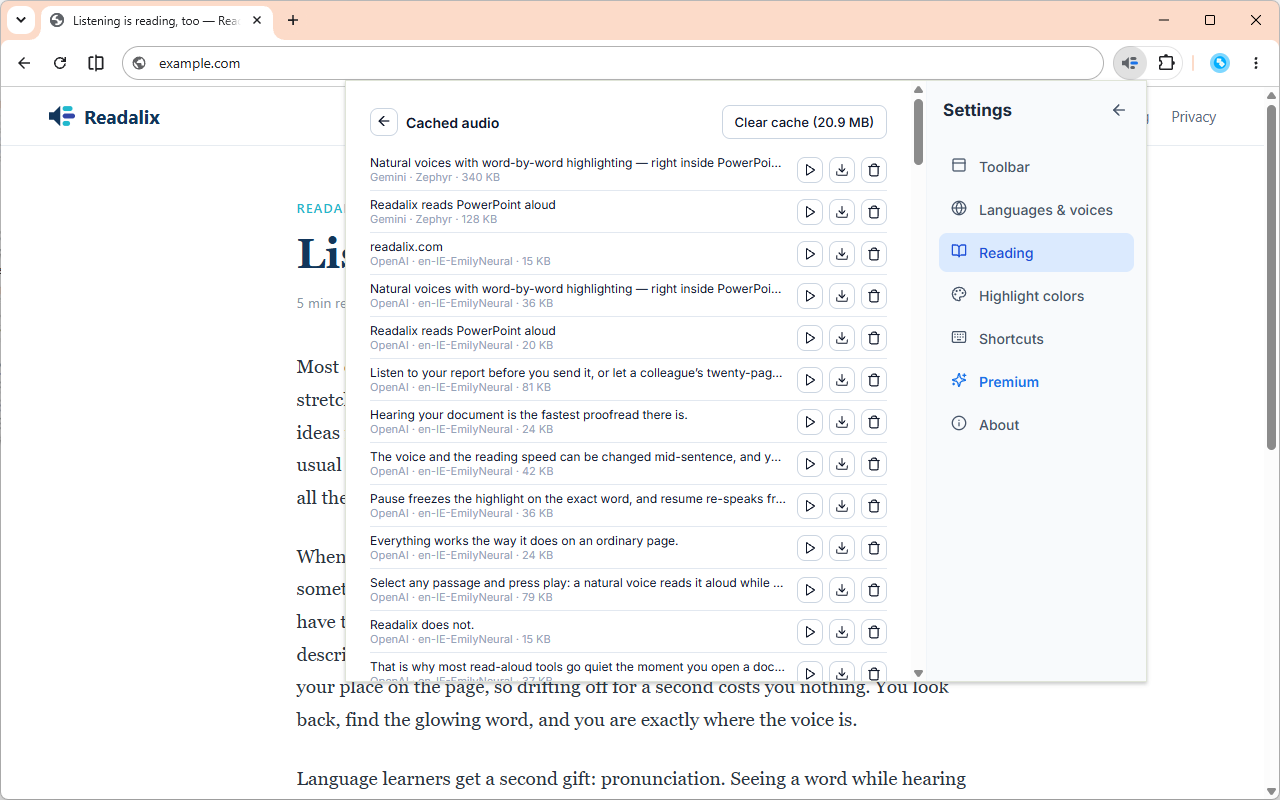
Task: Delete the 36 KB Natural voices audio
Action: (874, 296)
